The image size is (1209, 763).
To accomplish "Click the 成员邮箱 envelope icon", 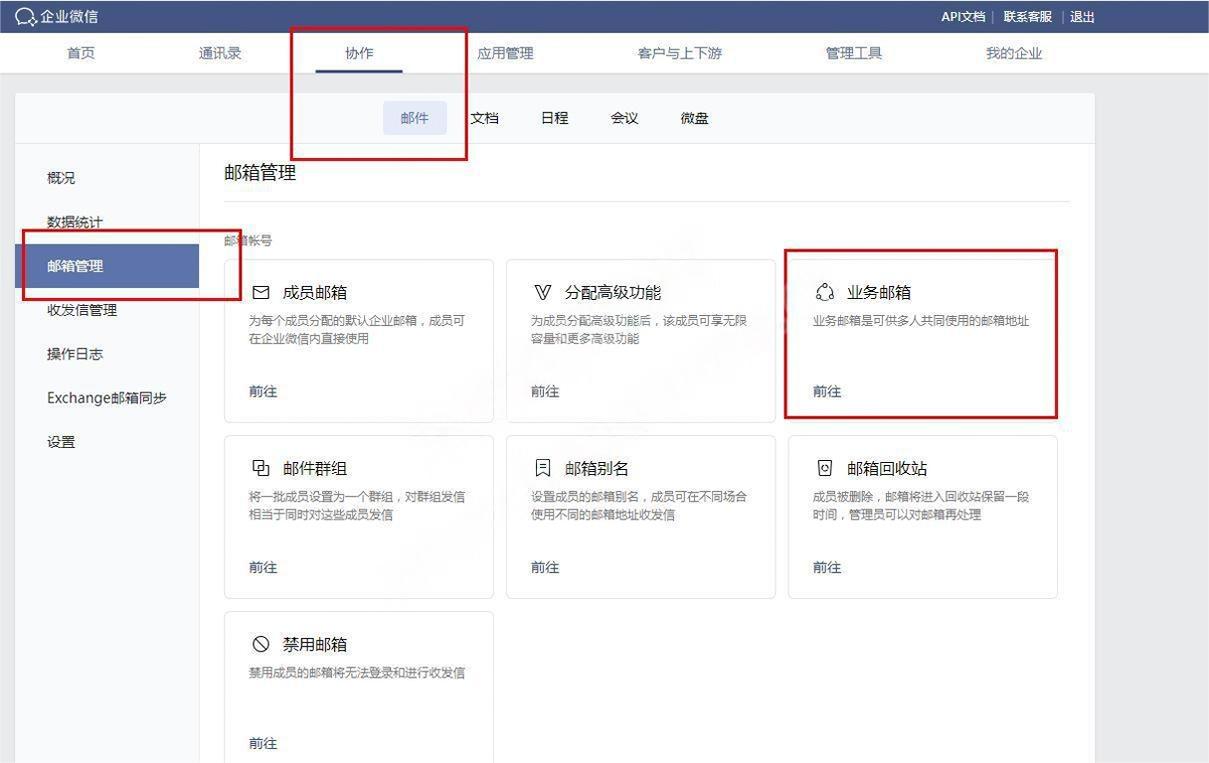I will coord(261,293).
